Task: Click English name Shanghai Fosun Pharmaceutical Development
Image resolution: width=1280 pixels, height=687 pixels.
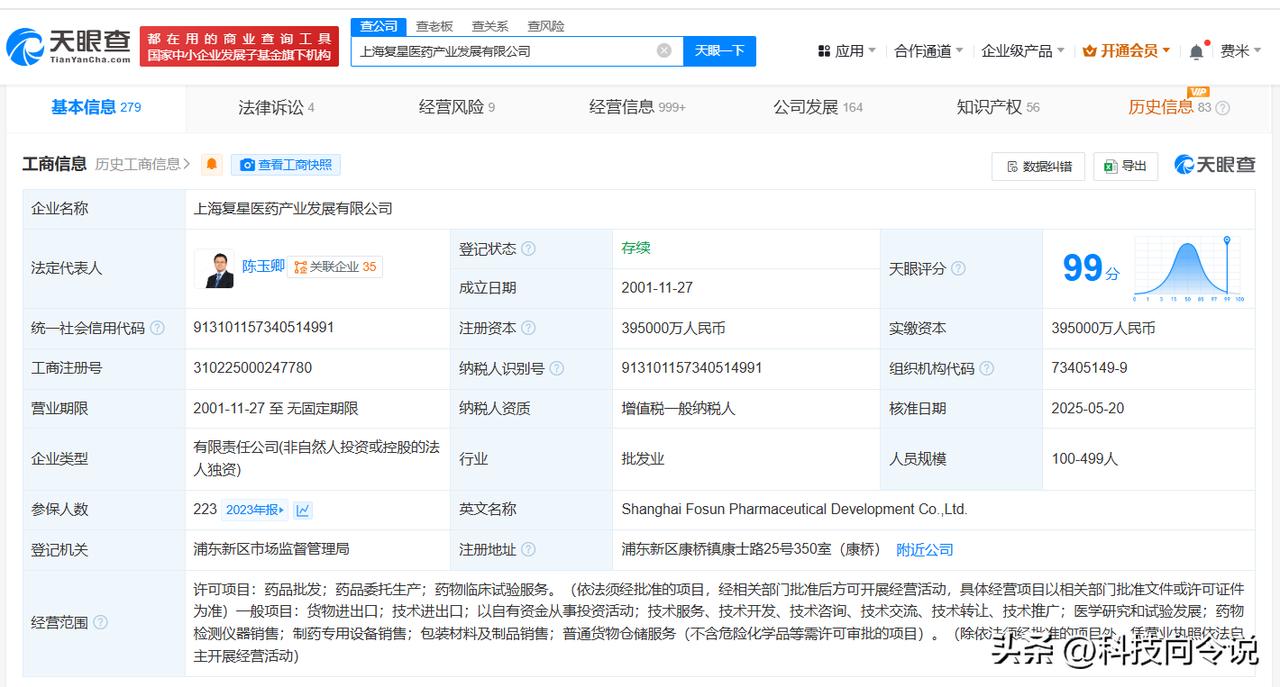Action: (x=795, y=509)
